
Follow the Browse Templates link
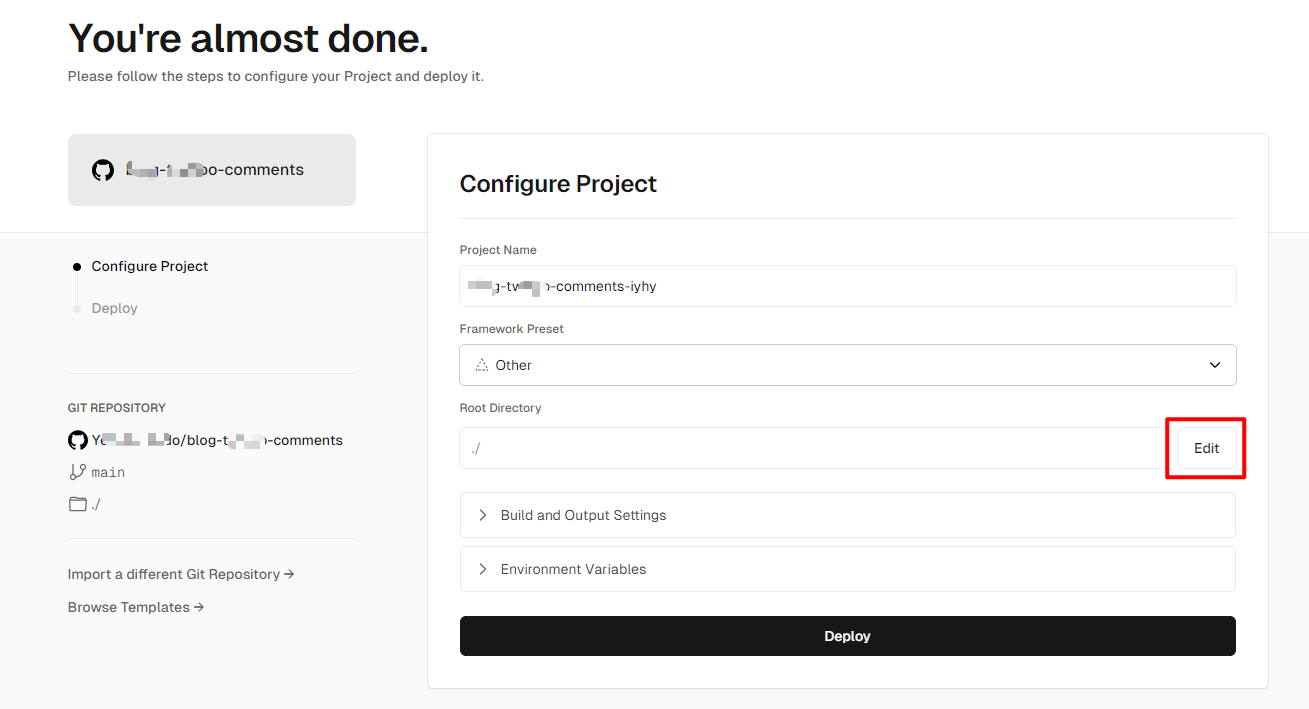[x=136, y=607]
